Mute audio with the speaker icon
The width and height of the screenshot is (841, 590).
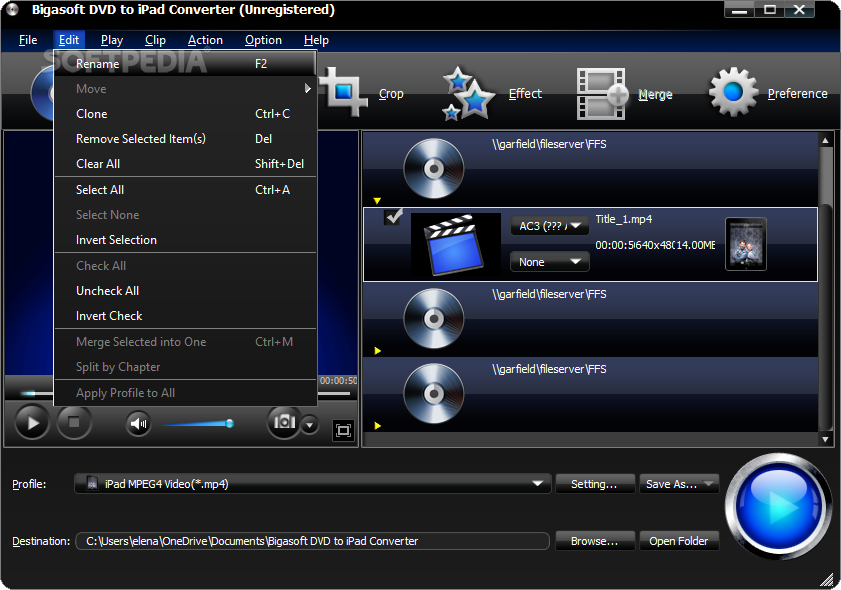coord(138,424)
